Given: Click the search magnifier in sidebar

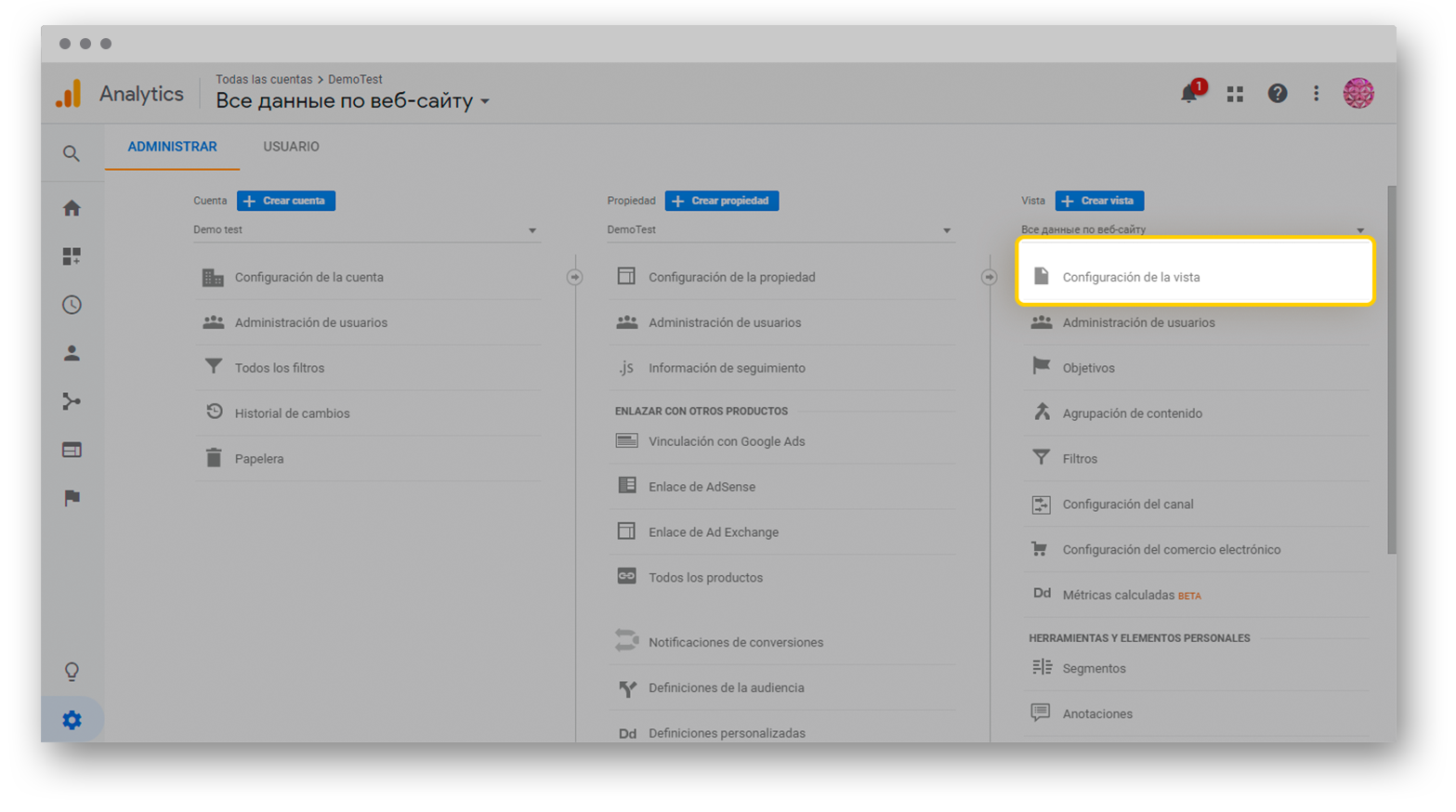Looking at the screenshot, I should [x=72, y=153].
